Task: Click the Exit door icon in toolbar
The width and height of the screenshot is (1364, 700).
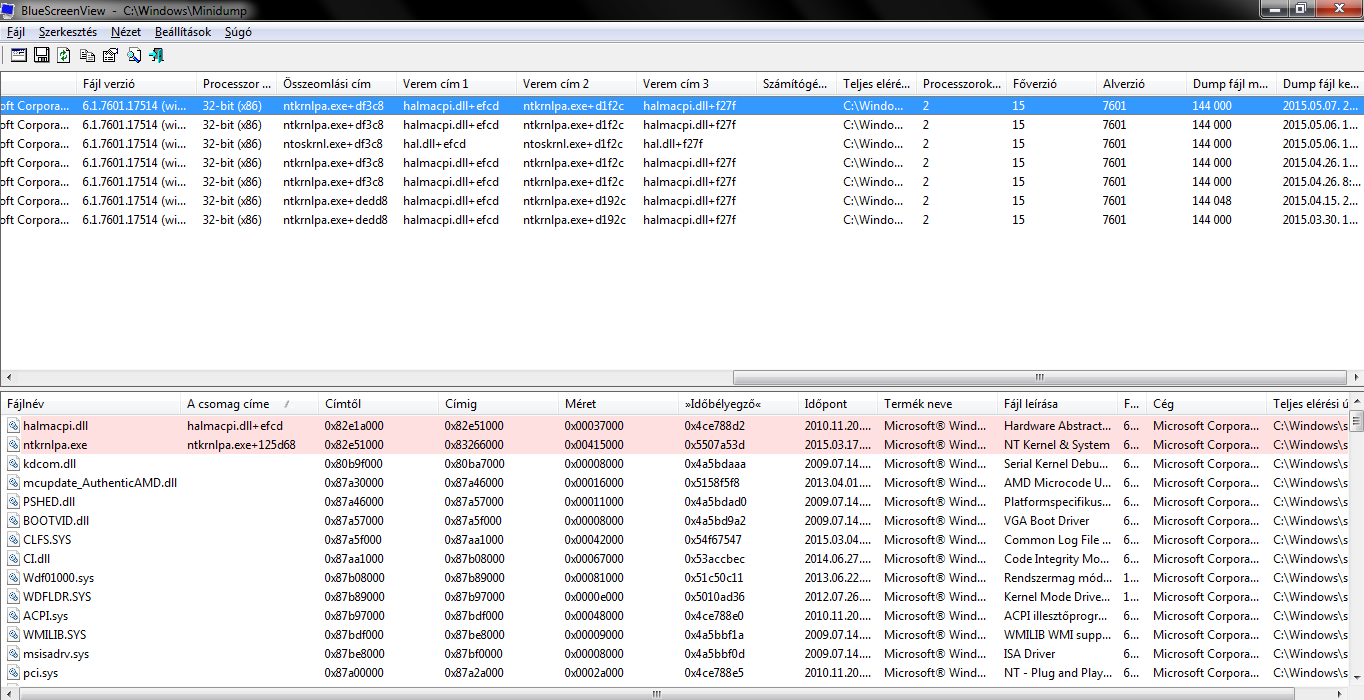Action: 156,56
